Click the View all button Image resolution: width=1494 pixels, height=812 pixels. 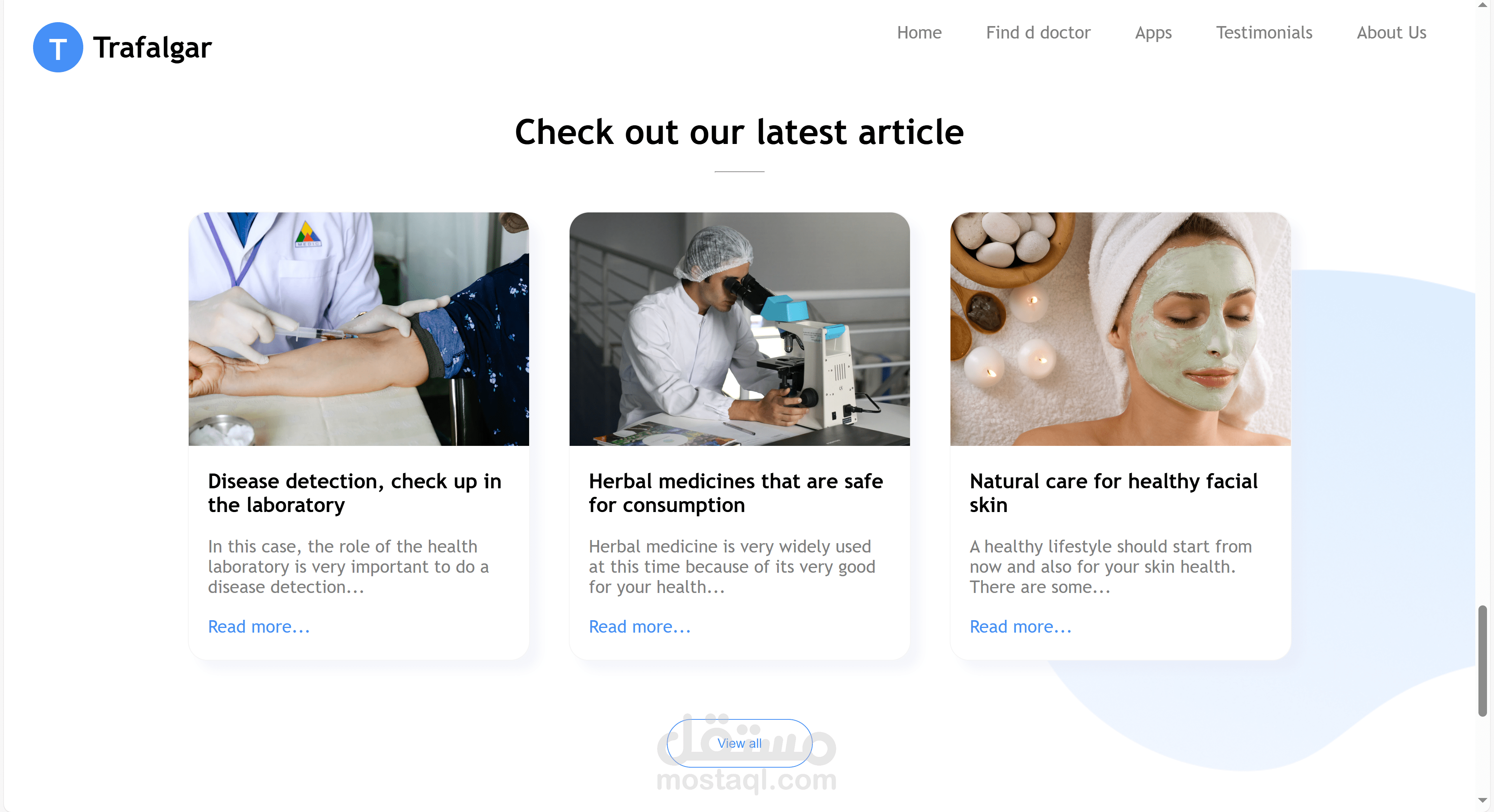pyautogui.click(x=740, y=743)
